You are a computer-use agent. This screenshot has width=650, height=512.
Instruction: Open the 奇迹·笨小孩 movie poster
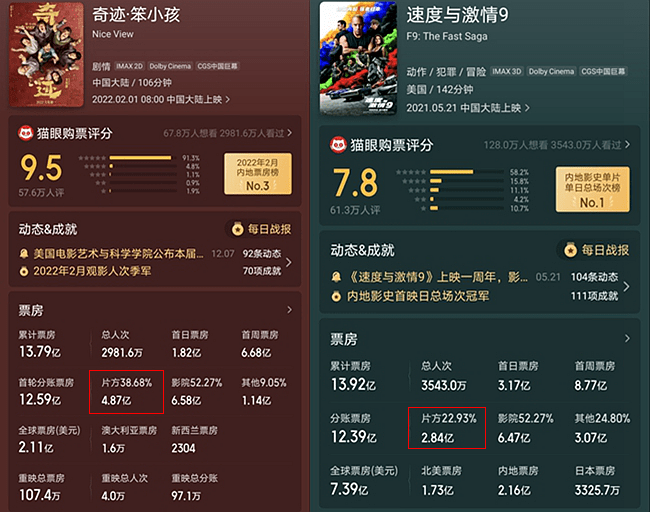point(46,54)
